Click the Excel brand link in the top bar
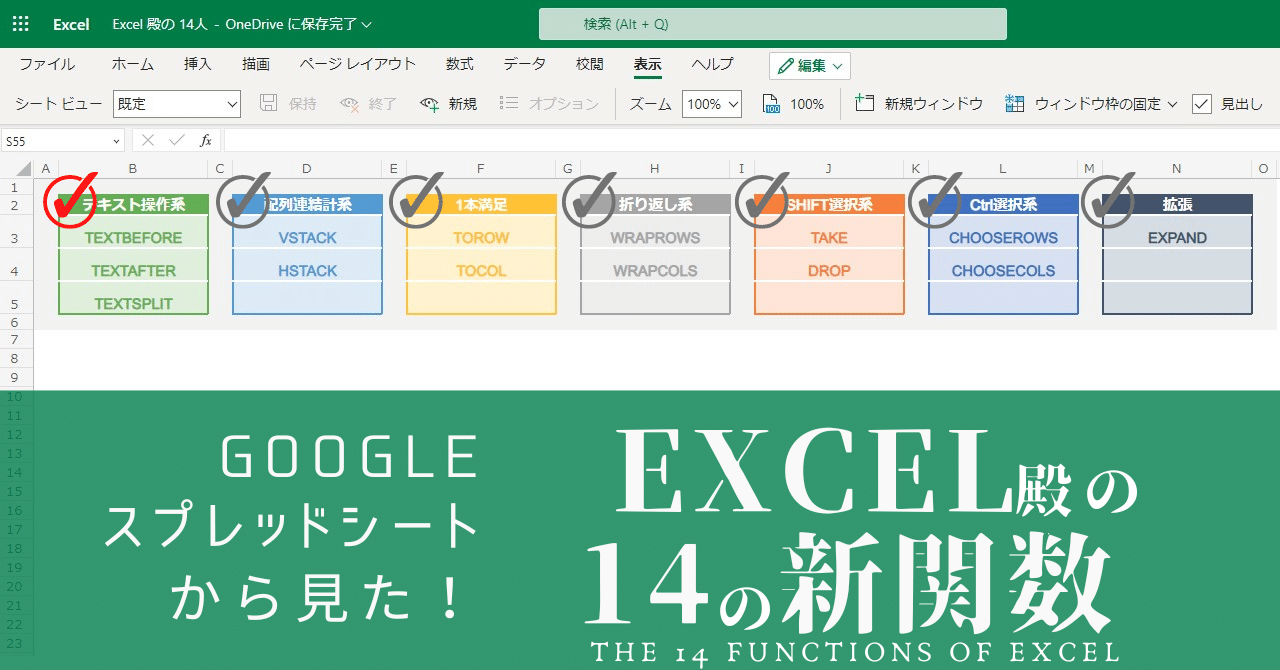This screenshot has height=670, width=1280. point(70,25)
